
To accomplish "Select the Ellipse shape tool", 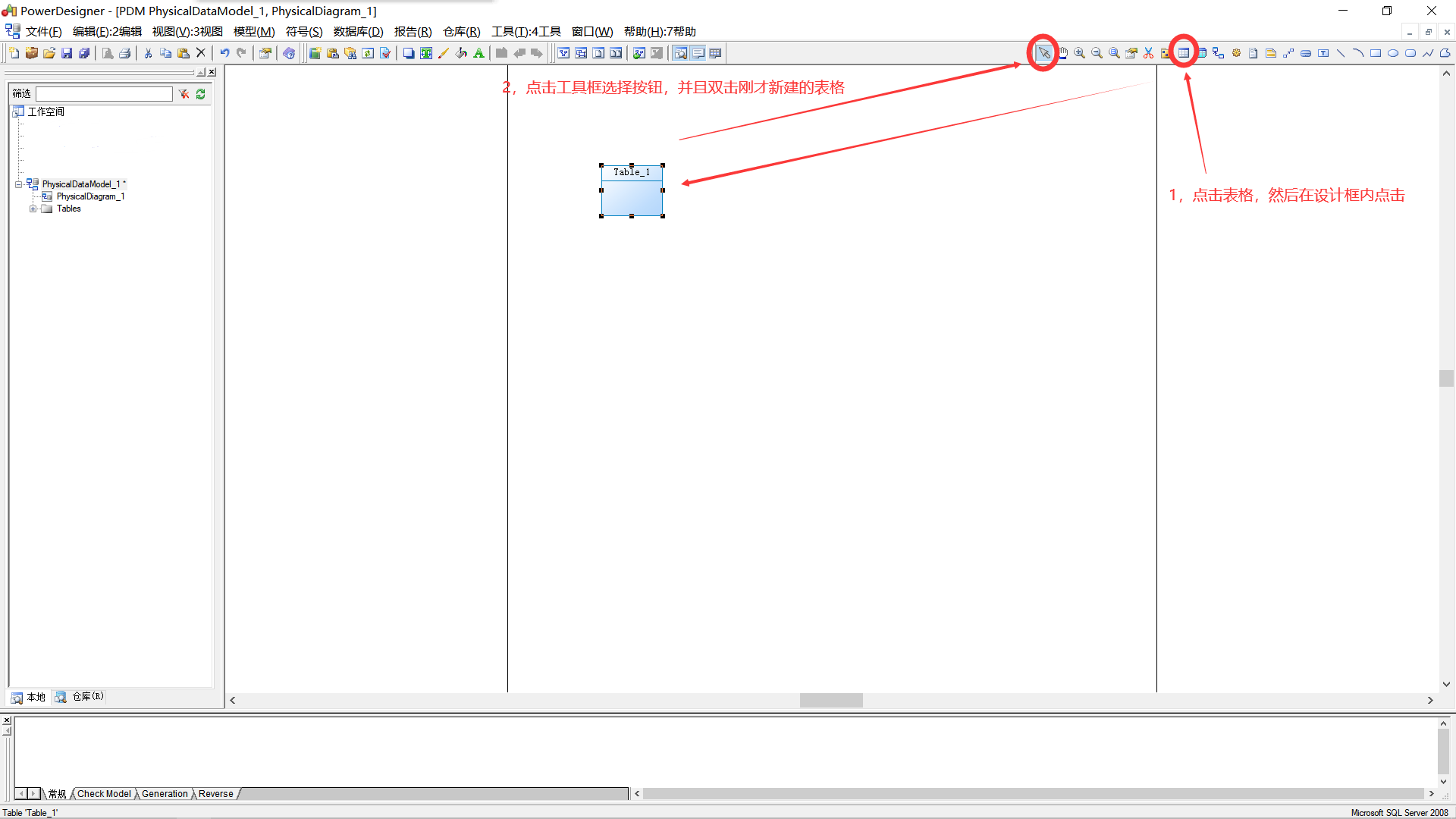I will 1393,53.
